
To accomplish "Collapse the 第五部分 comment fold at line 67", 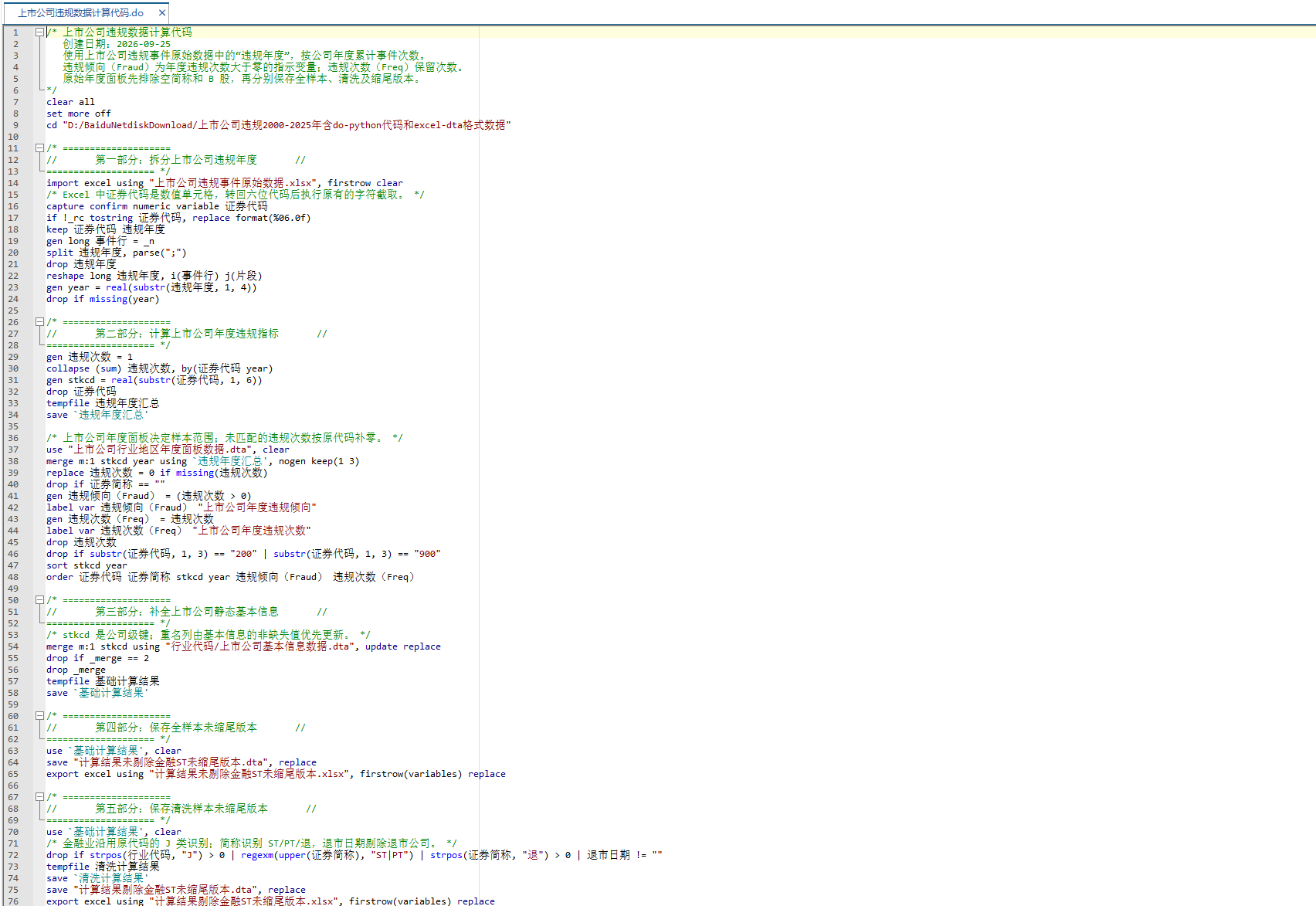I will point(39,796).
